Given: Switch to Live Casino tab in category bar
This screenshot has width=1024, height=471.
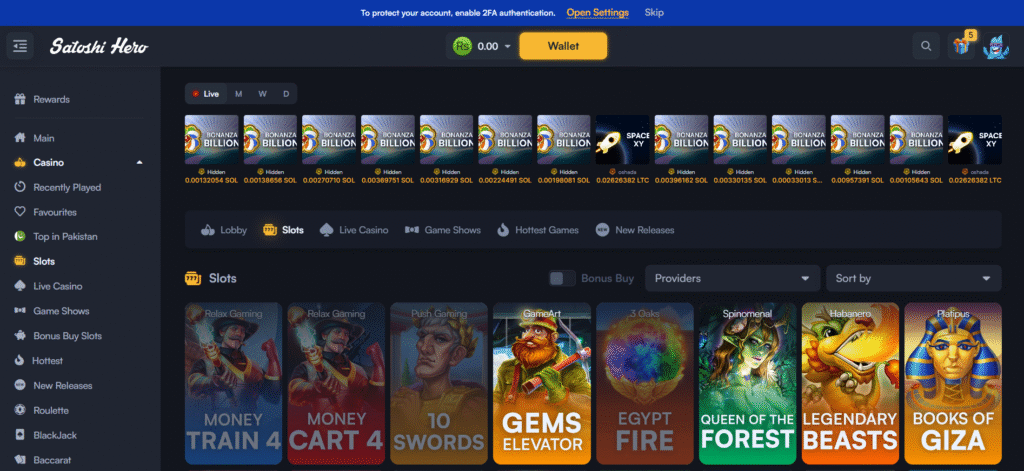Looking at the screenshot, I should [x=354, y=230].
